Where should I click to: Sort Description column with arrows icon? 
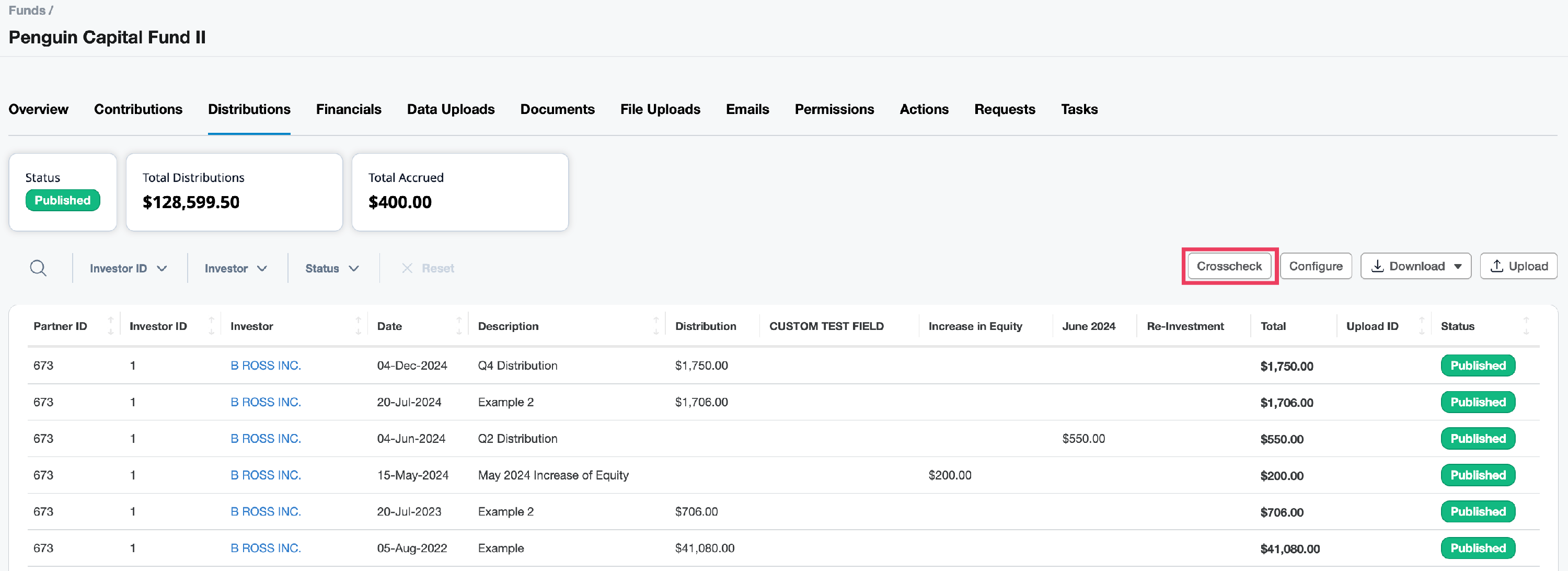tap(655, 326)
